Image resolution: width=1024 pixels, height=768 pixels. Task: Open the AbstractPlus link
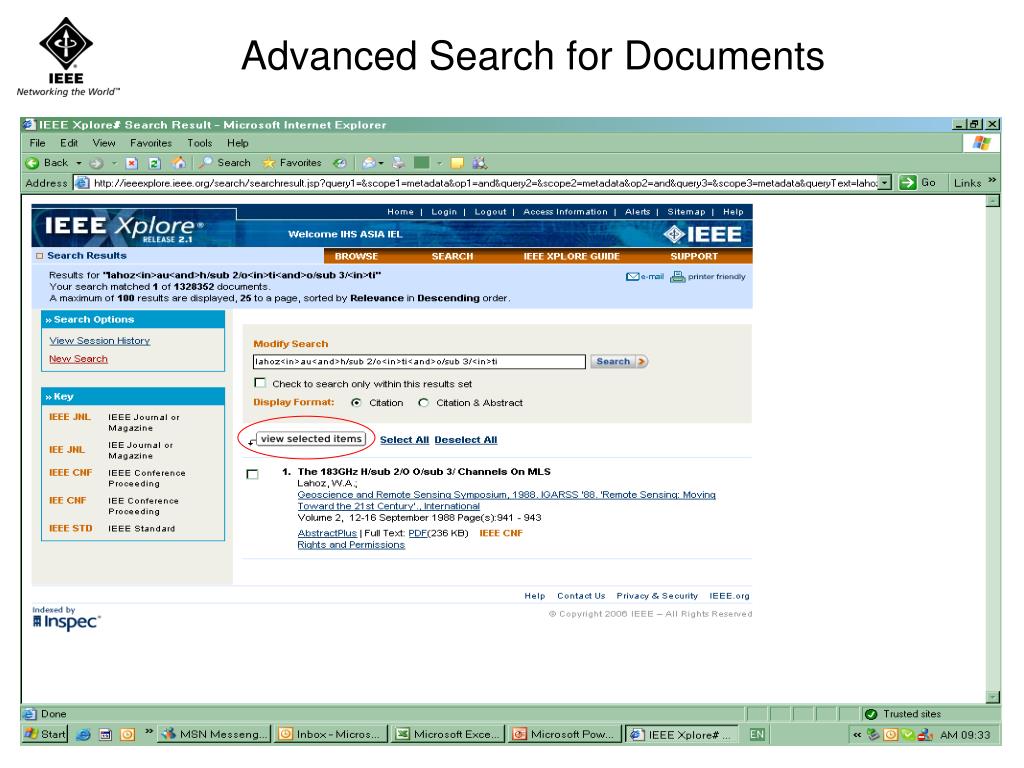coord(327,534)
